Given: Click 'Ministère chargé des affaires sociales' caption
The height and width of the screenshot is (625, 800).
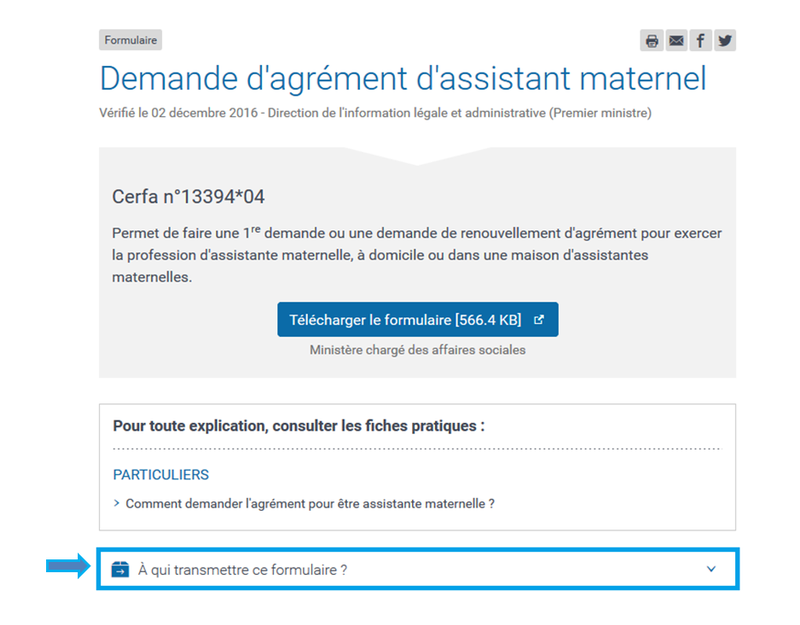Looking at the screenshot, I should click(x=417, y=350).
